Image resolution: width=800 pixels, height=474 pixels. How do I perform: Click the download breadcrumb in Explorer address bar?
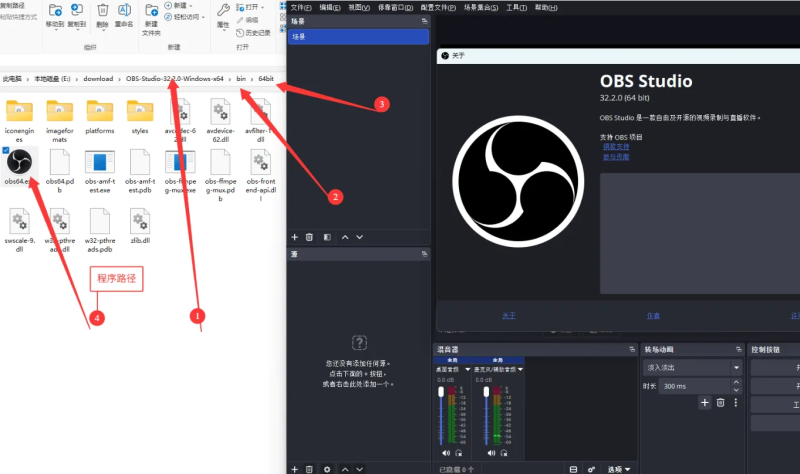pos(98,79)
